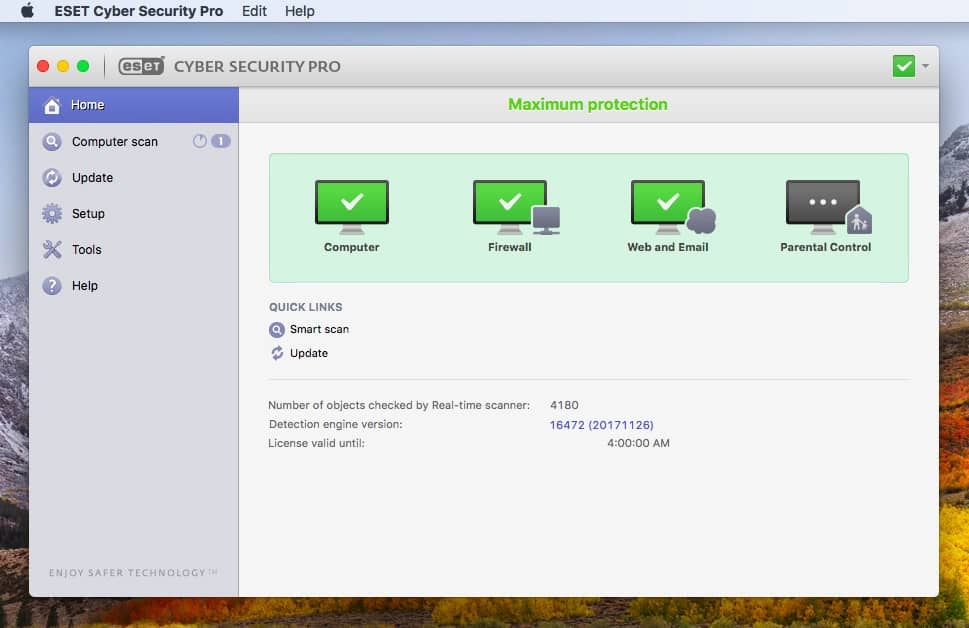Click the scan notification badge showing 1
Viewport: 969px width, 628px height.
222,141
